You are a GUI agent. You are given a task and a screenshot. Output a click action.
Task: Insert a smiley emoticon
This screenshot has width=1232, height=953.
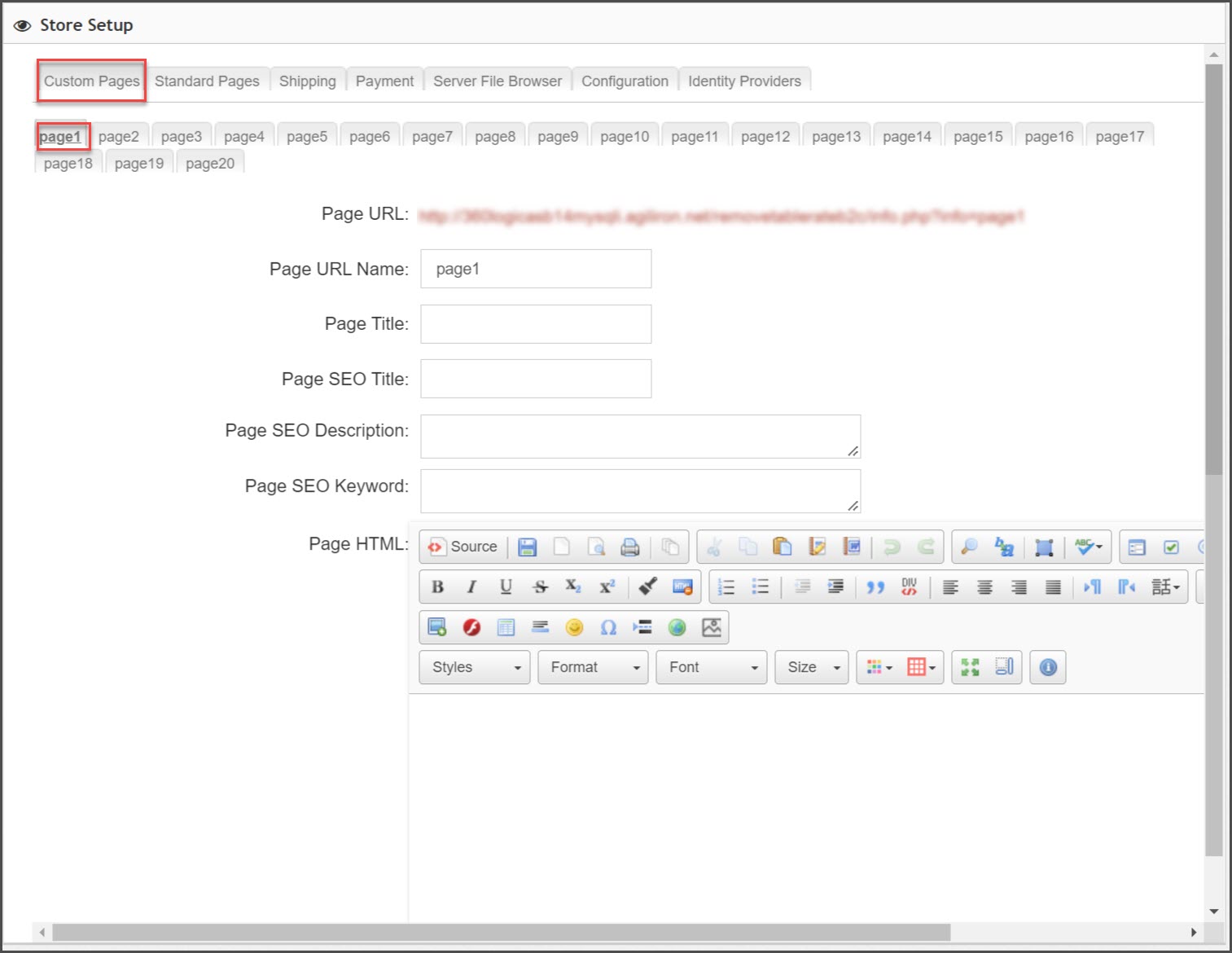pyautogui.click(x=574, y=627)
